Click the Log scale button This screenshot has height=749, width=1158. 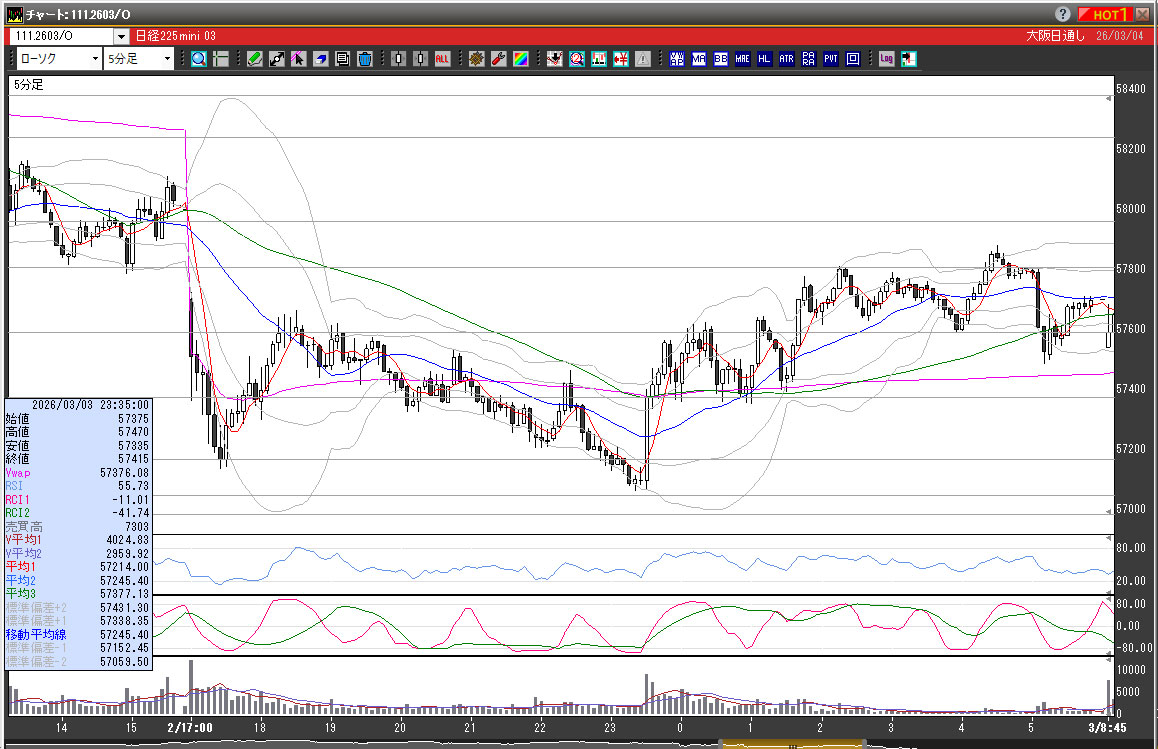[x=886, y=59]
